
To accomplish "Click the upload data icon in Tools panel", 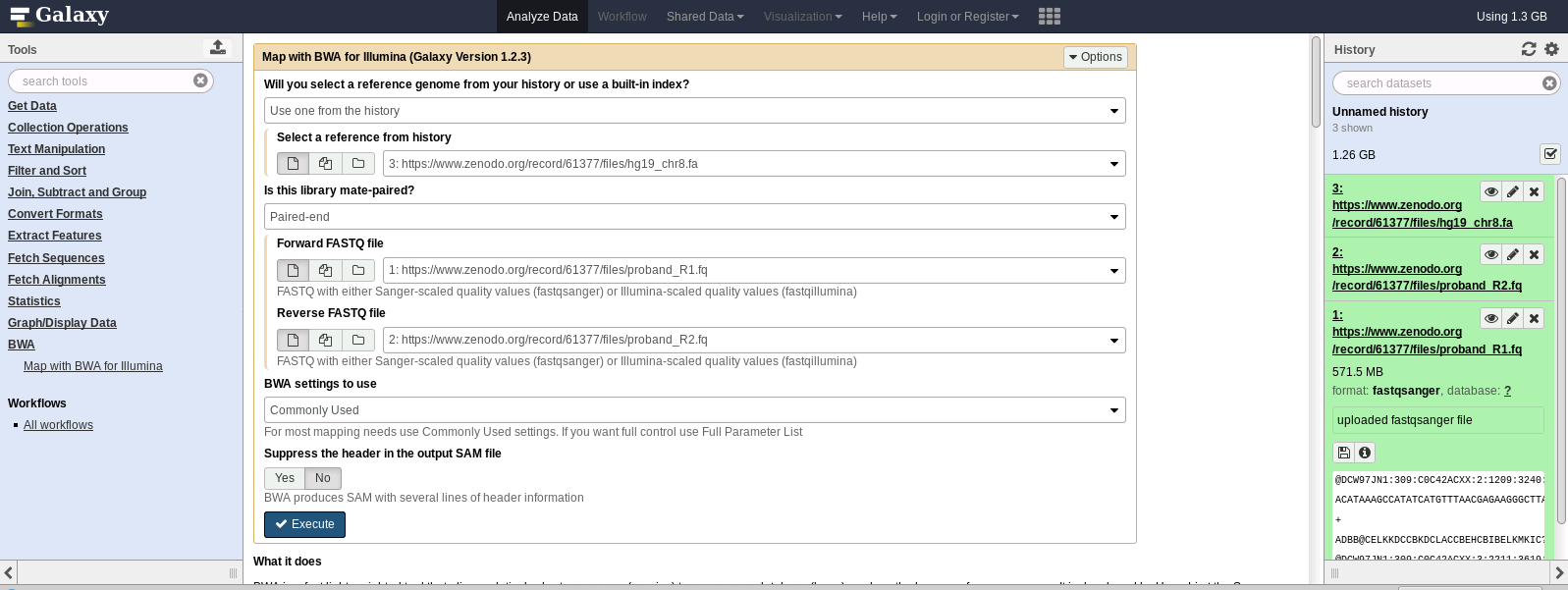I will [x=218, y=47].
